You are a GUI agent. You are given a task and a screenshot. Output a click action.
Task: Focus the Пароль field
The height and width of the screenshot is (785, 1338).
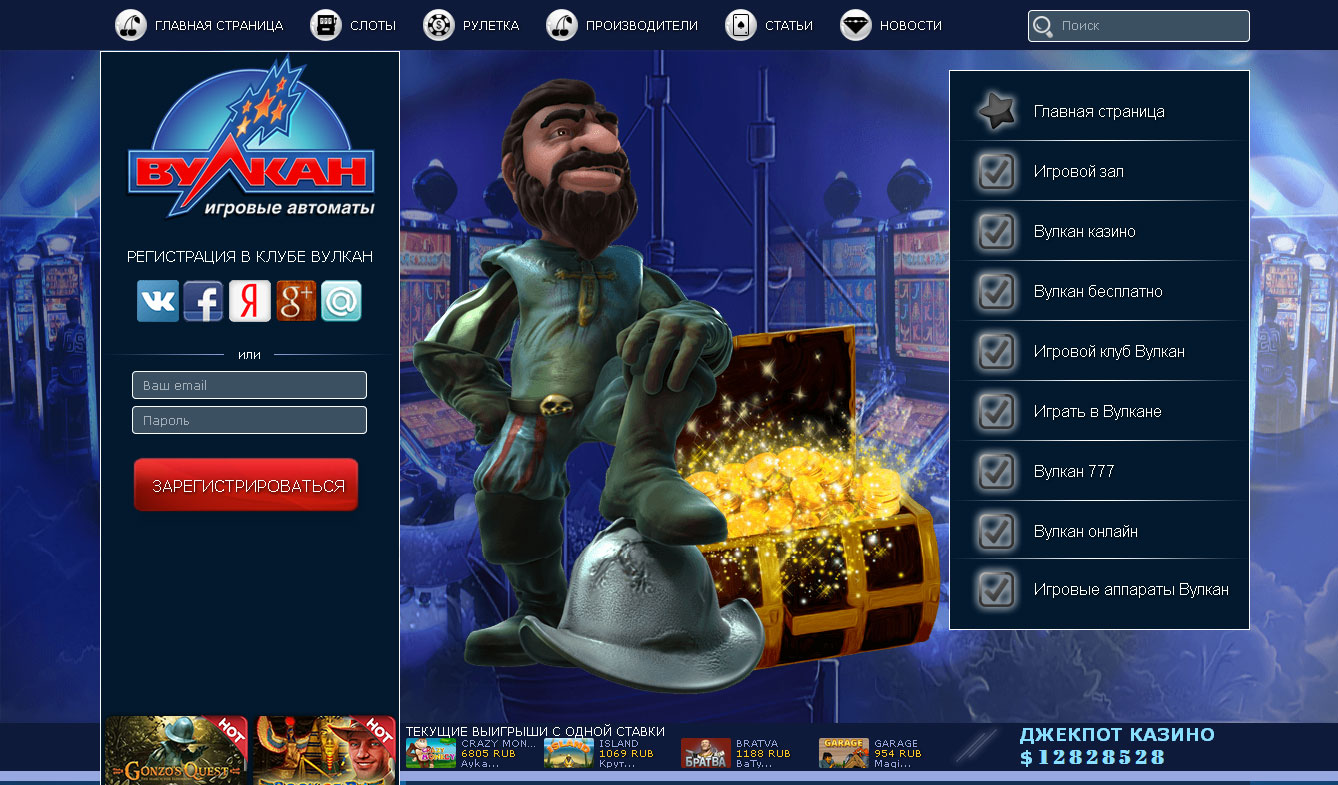pos(249,420)
